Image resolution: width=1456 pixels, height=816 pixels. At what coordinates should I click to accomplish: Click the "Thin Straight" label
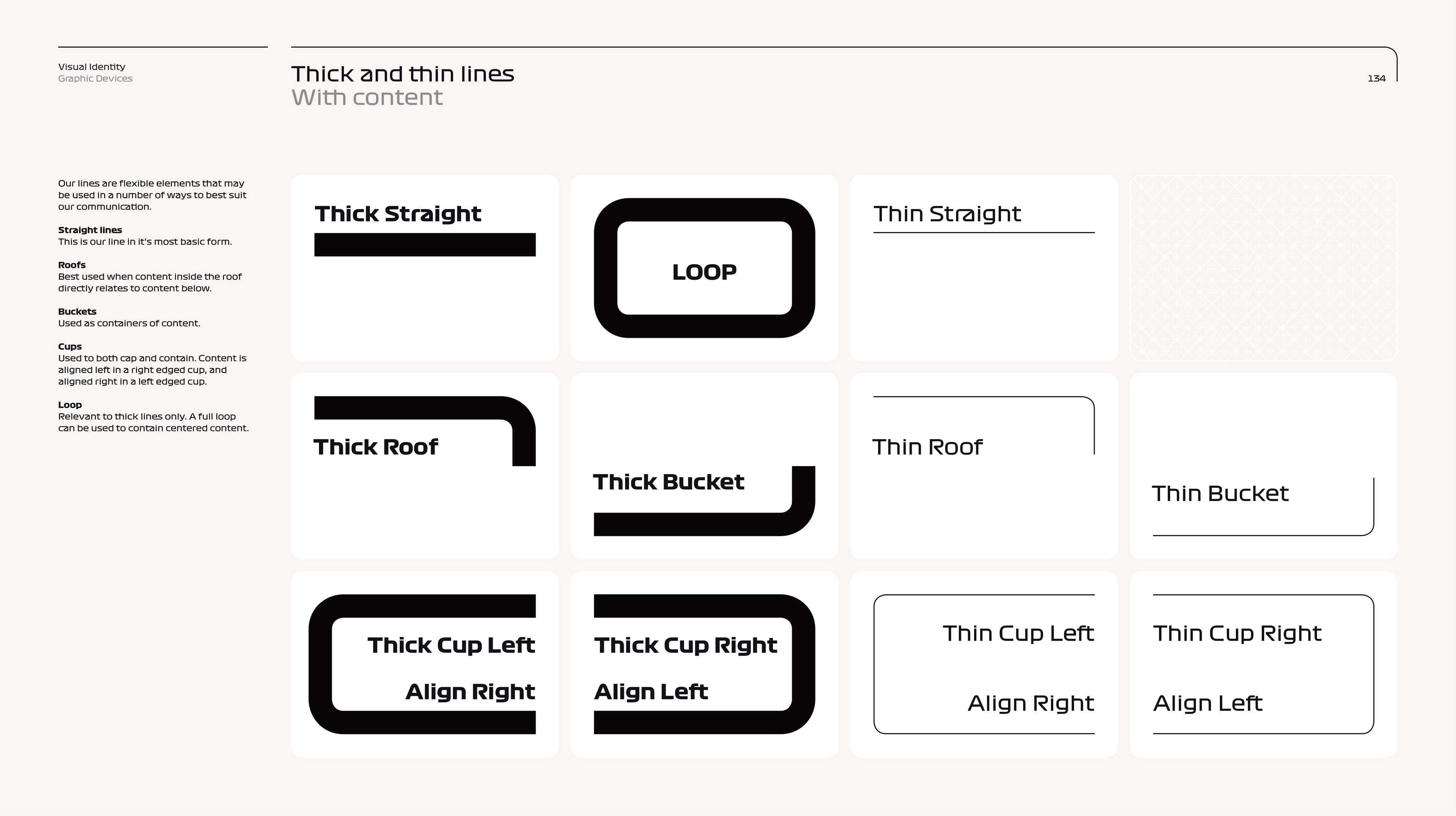(947, 214)
